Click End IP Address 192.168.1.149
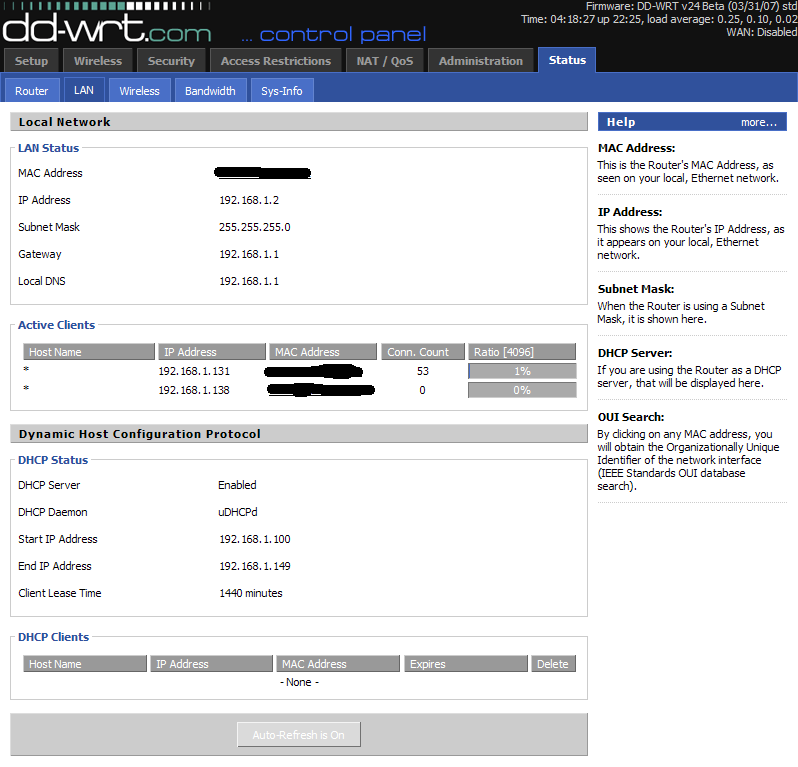The width and height of the screenshot is (798, 767). tap(254, 566)
